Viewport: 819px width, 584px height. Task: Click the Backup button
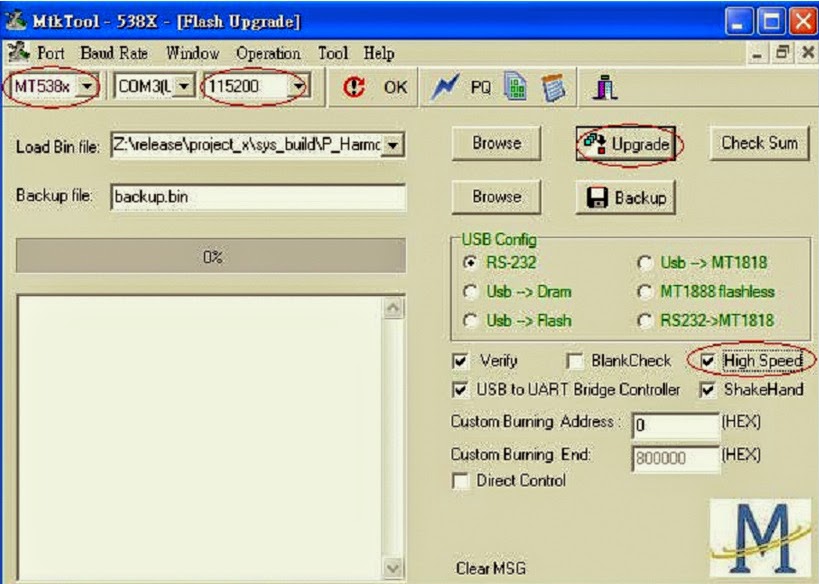coord(626,197)
